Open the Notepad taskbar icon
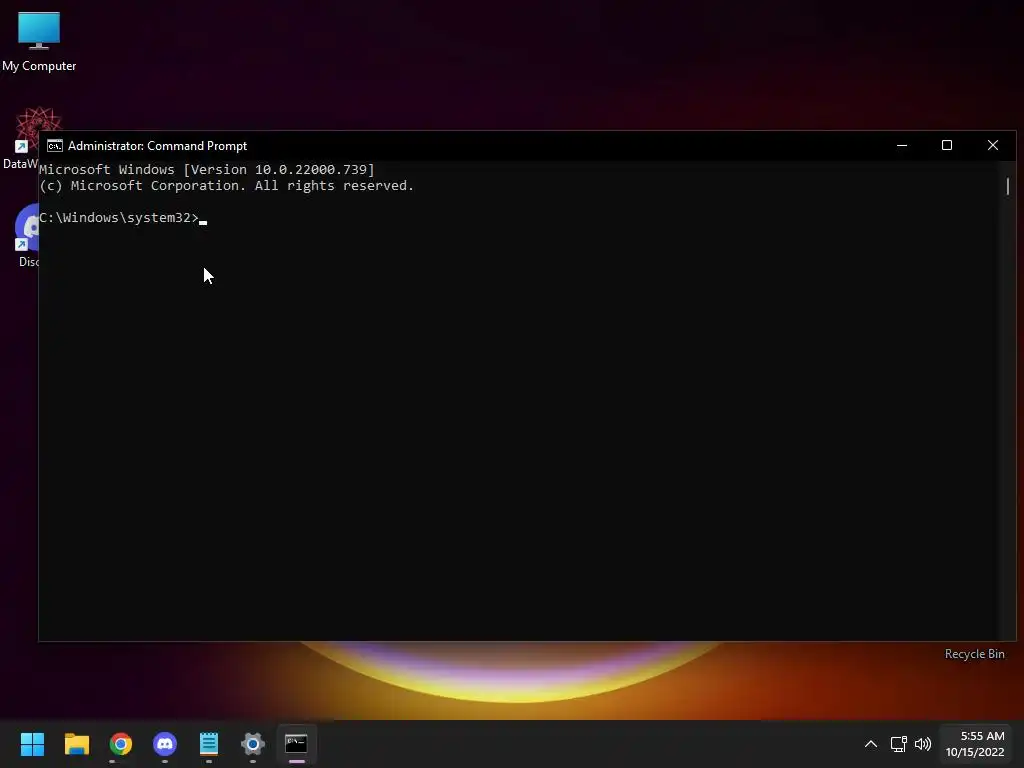Screen dimensions: 1024x768 click(208, 743)
